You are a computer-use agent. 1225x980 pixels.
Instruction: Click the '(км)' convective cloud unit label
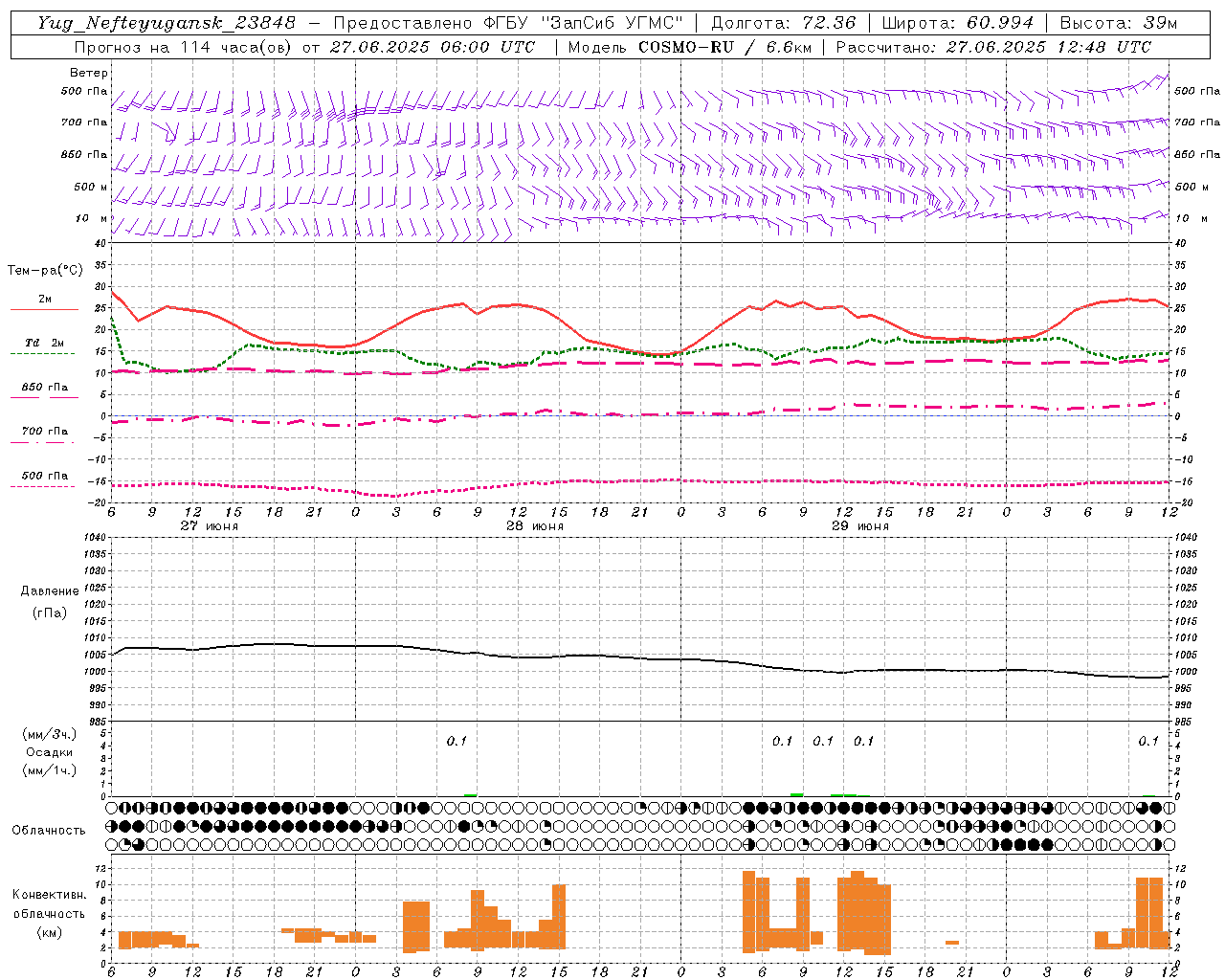[49, 931]
